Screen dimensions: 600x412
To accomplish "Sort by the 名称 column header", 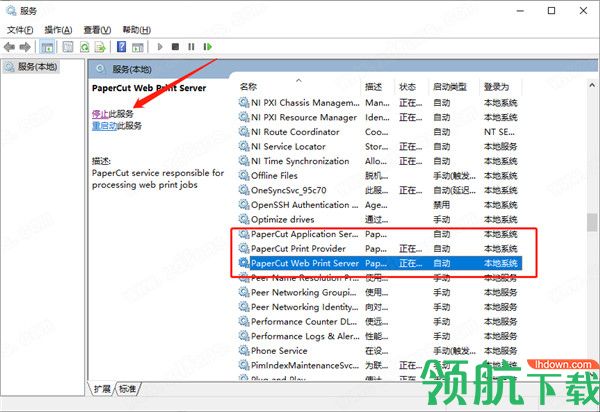I will [x=248, y=87].
